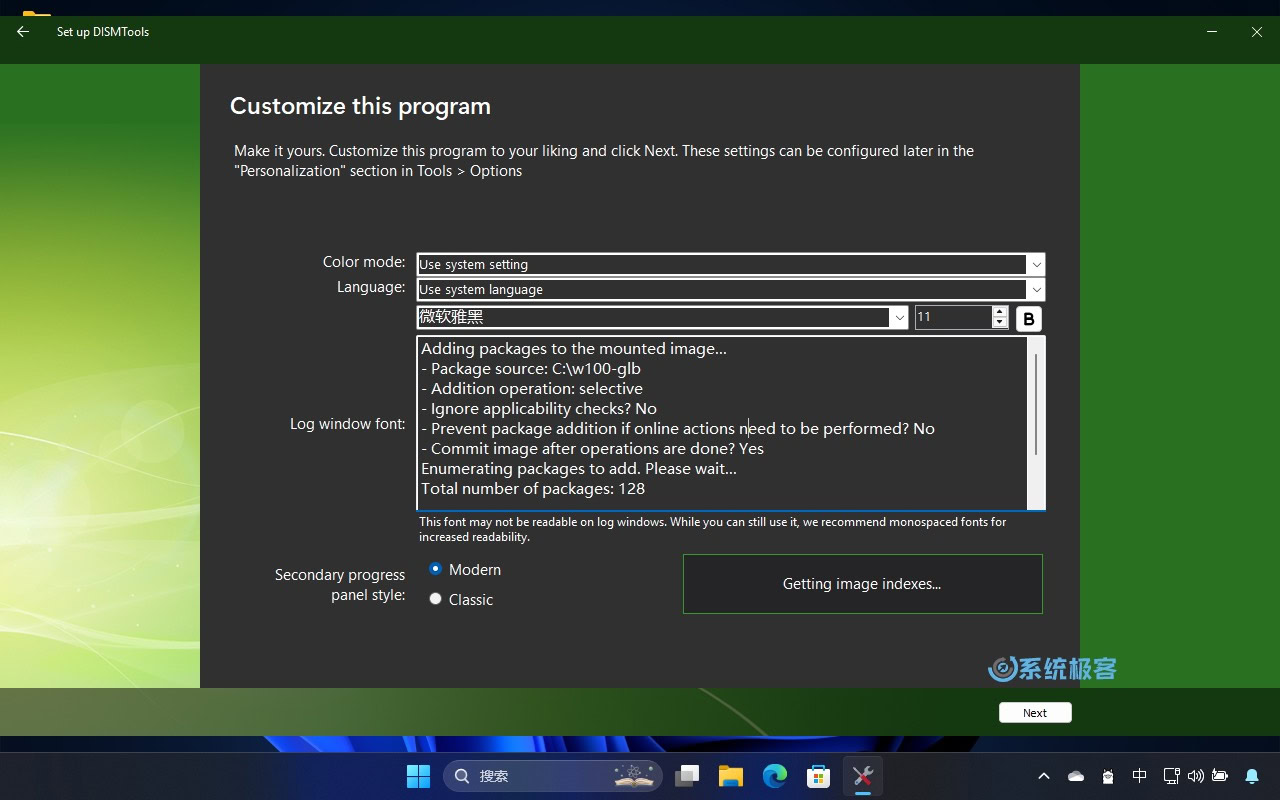This screenshot has height=800, width=1280.
Task: Decrease font size with down stepper
Action: 1000,322
